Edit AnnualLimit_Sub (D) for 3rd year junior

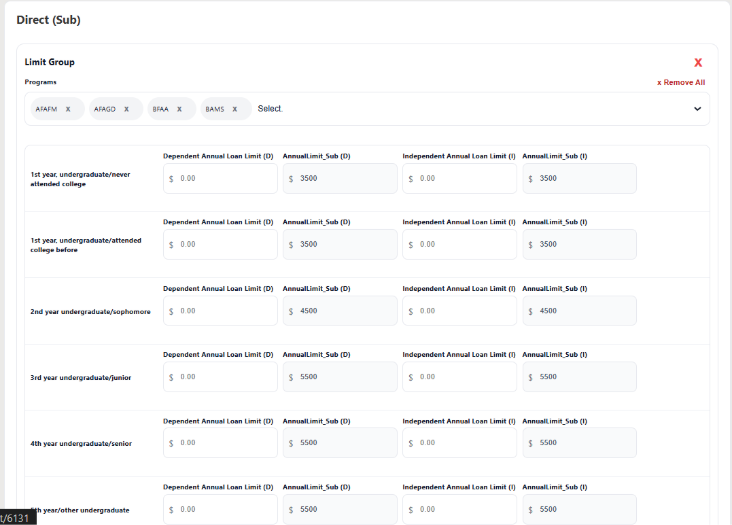pyautogui.click(x=340, y=377)
